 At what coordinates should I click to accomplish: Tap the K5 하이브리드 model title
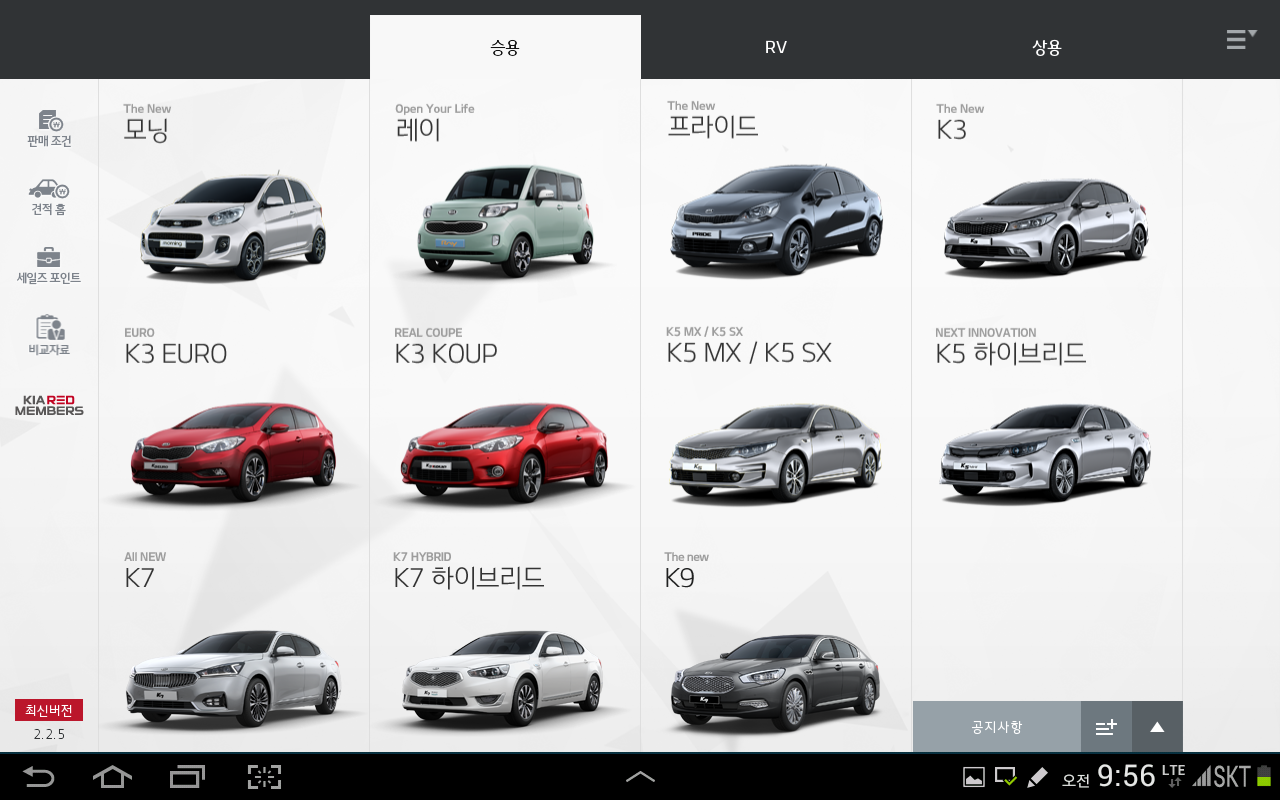1011,354
